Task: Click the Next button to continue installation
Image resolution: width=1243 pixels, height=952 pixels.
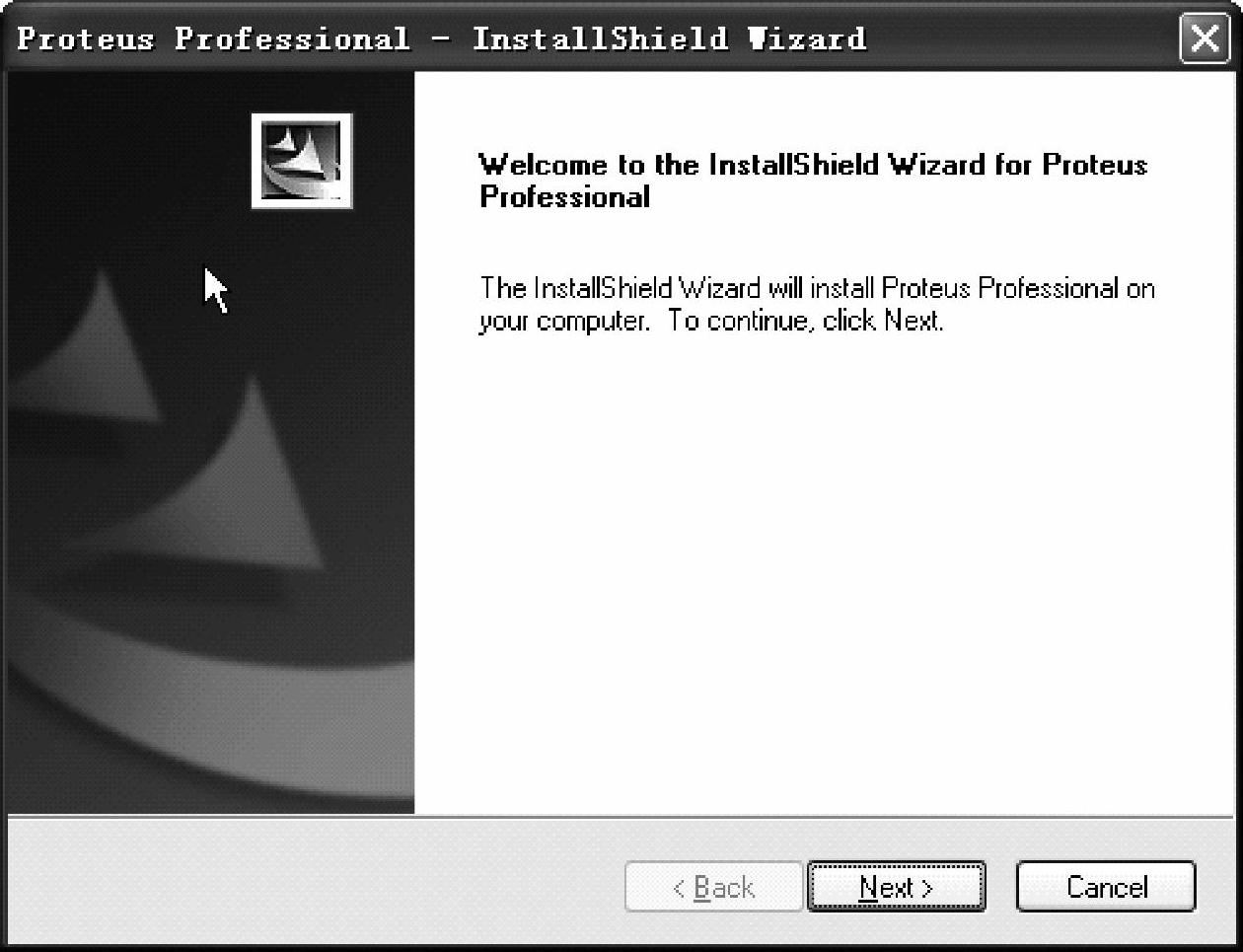Action: click(896, 887)
